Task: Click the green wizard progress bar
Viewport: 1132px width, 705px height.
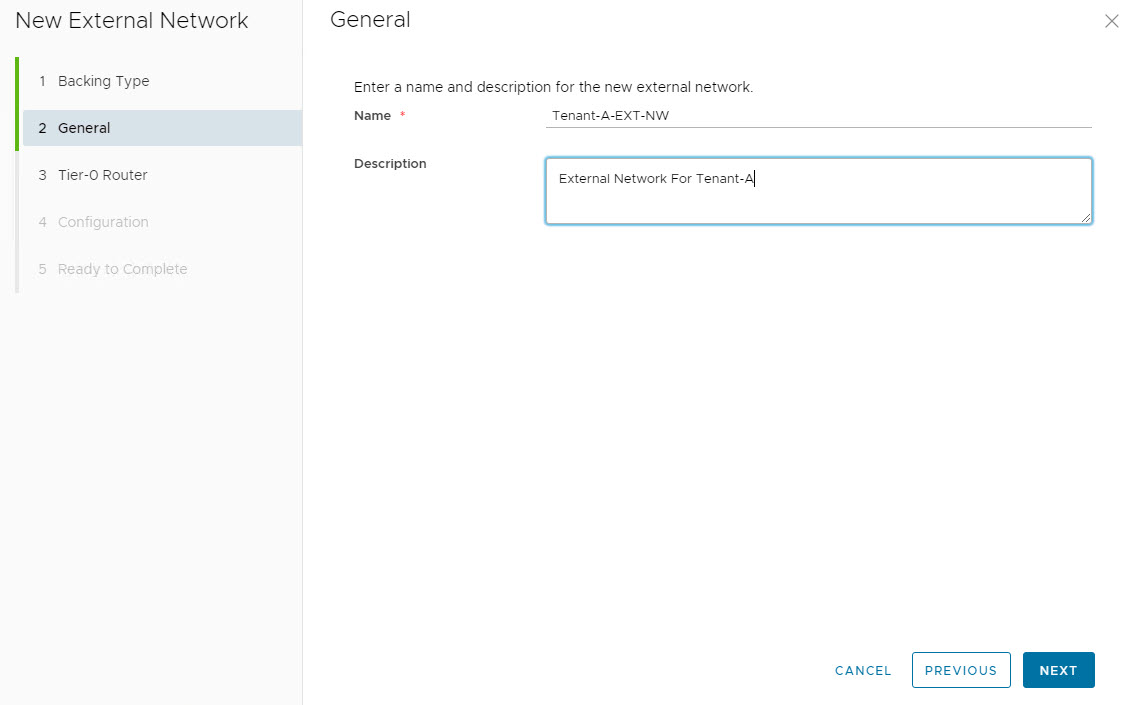Action: 17,104
